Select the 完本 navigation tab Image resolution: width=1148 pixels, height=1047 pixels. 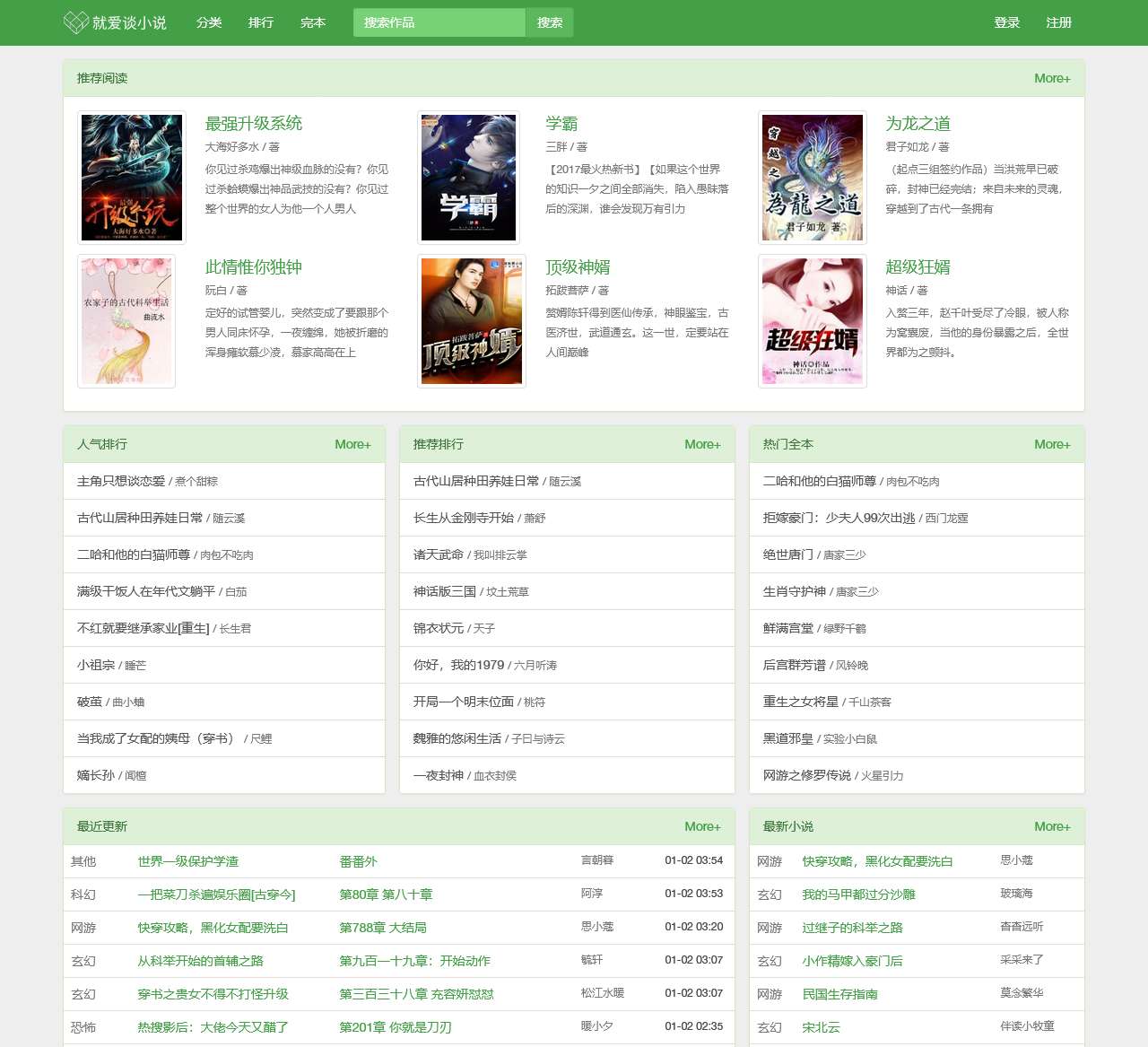[x=313, y=23]
